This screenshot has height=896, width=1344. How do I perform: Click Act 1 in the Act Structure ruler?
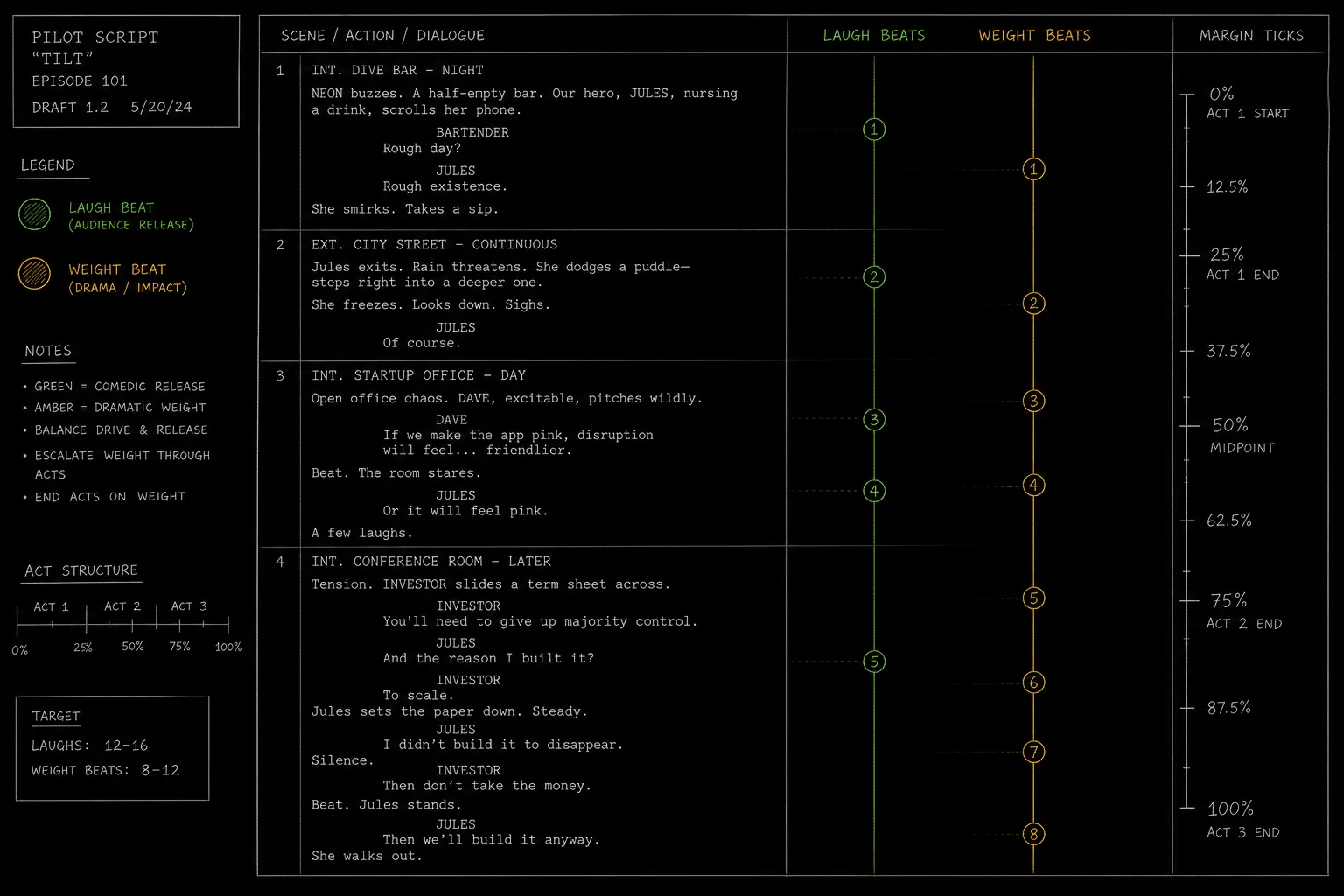tap(51, 606)
